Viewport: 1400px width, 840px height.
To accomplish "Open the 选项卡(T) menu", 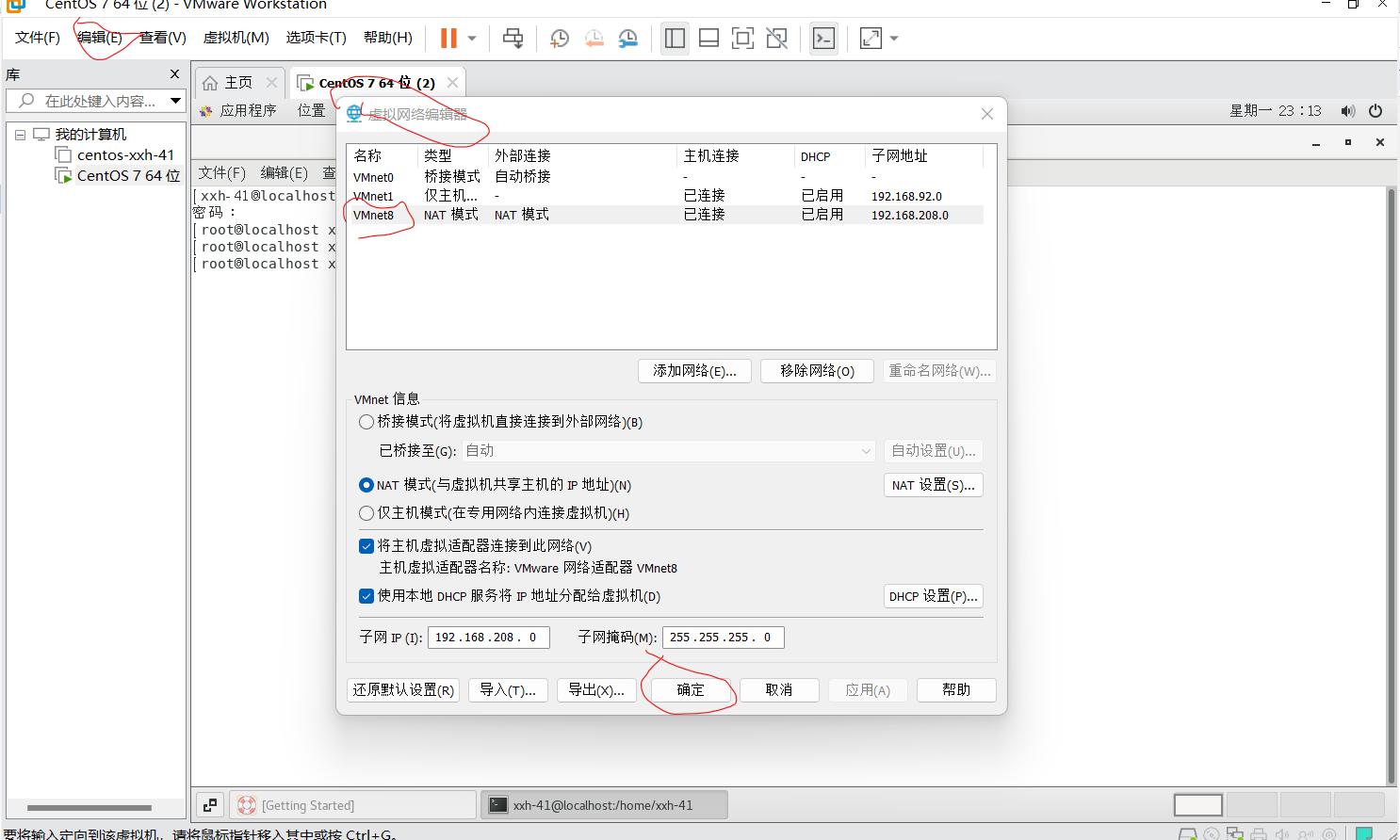I will click(x=317, y=38).
